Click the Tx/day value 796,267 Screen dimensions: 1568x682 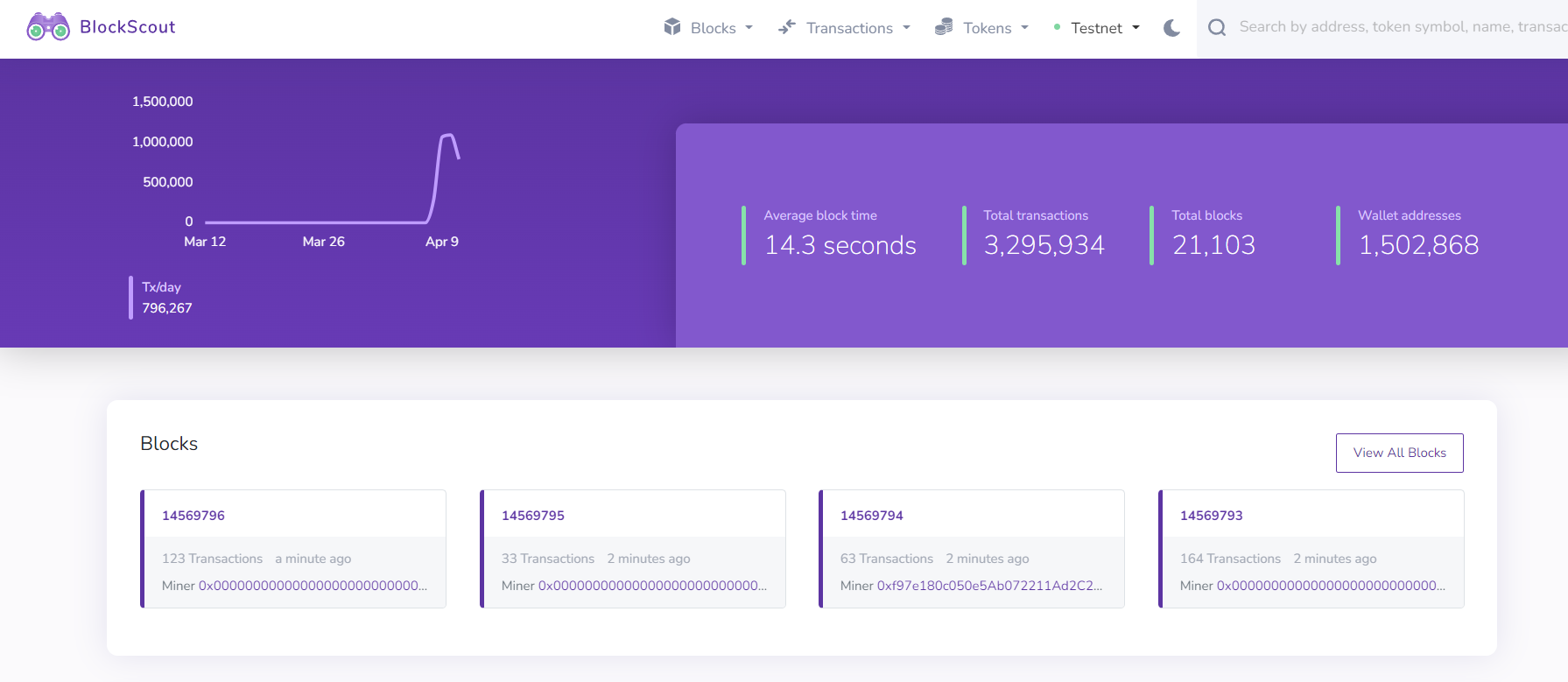tap(167, 308)
